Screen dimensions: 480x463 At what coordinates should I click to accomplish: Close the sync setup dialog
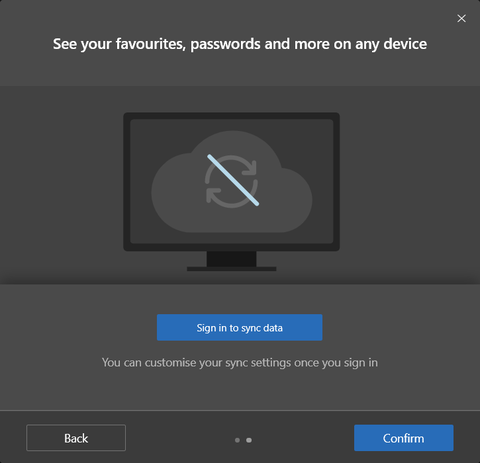[461, 18]
